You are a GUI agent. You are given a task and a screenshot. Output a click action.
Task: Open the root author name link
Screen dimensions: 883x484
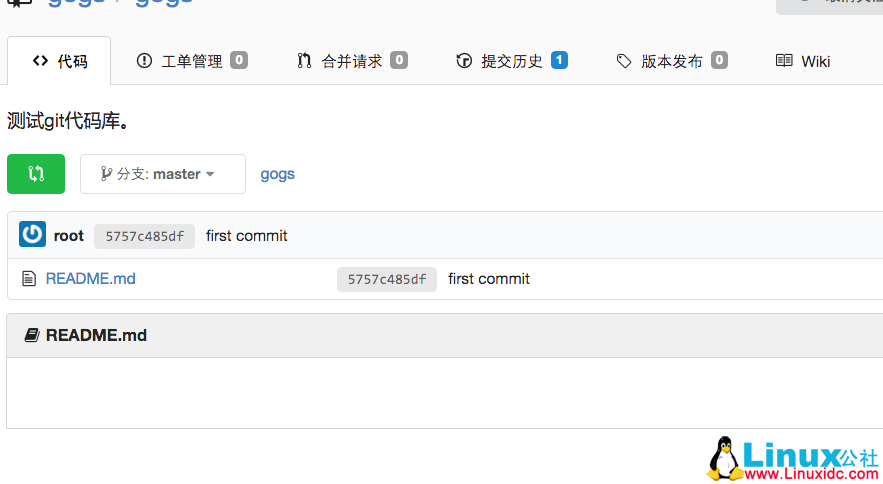69,236
